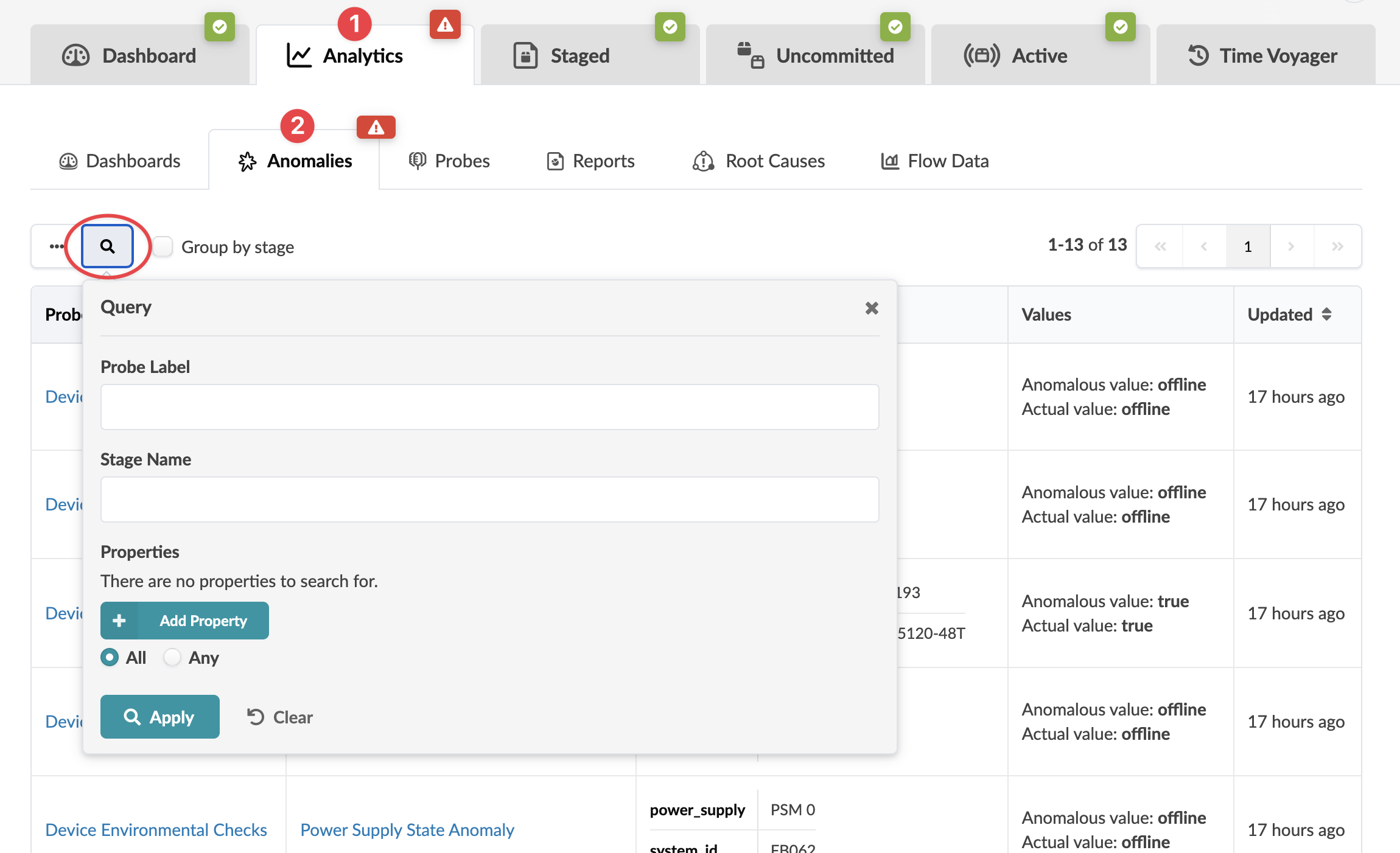Screen dimensions: 1400x853
Task: Click the red warning badge on Analytics tab
Action: pyautogui.click(x=445, y=25)
